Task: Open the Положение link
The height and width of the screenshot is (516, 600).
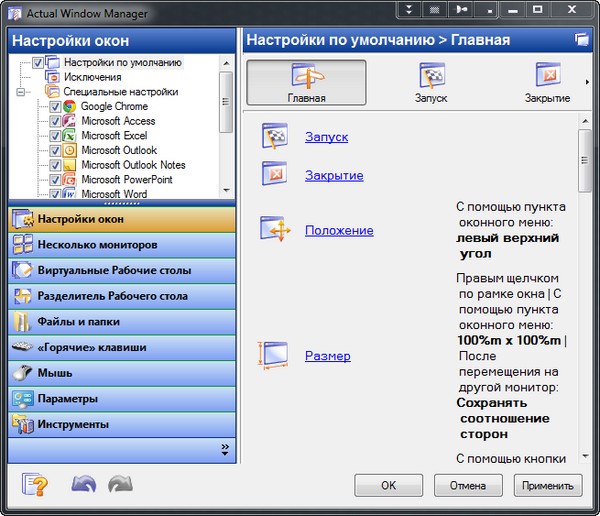Action: [x=339, y=230]
